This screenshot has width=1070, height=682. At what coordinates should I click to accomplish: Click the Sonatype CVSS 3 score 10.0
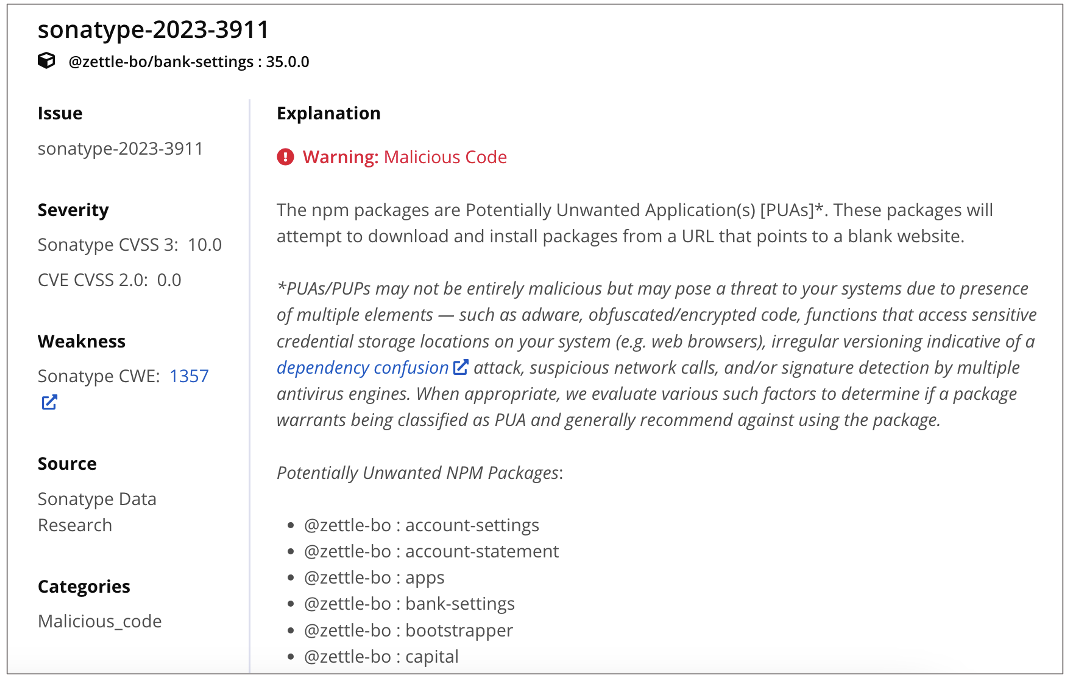click(x=204, y=245)
